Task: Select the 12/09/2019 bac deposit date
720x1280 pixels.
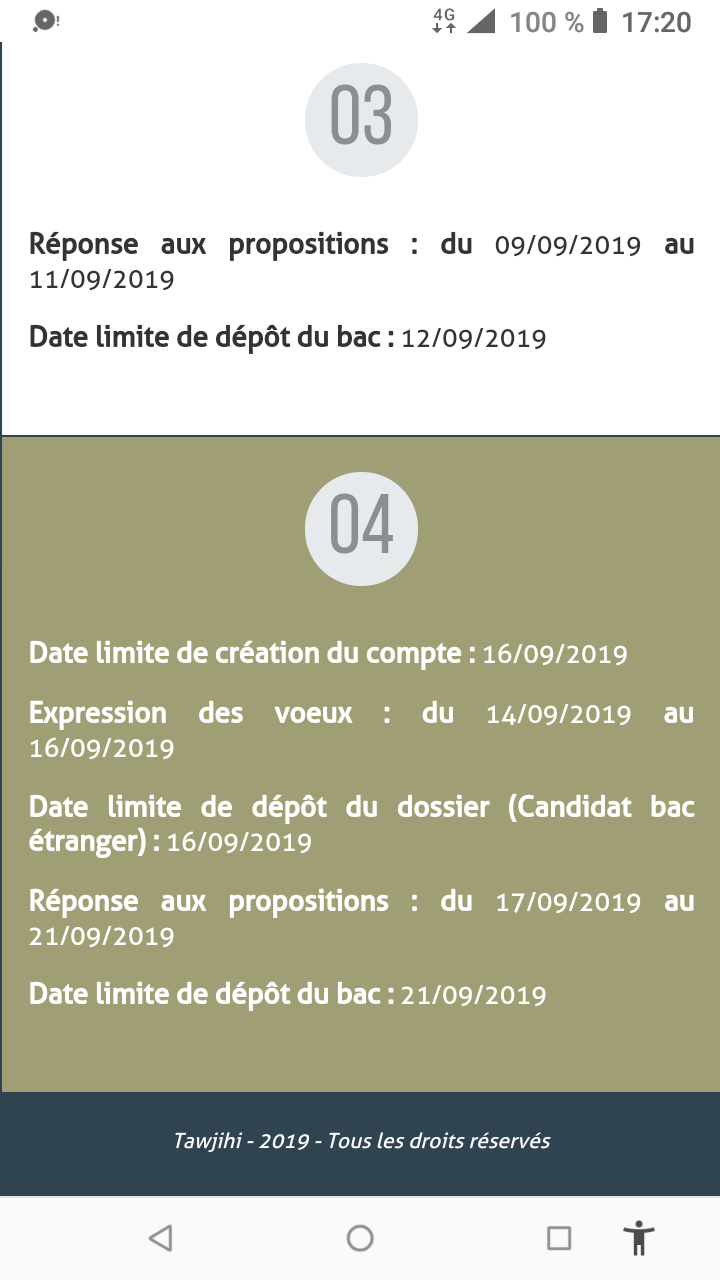Action: (x=474, y=339)
